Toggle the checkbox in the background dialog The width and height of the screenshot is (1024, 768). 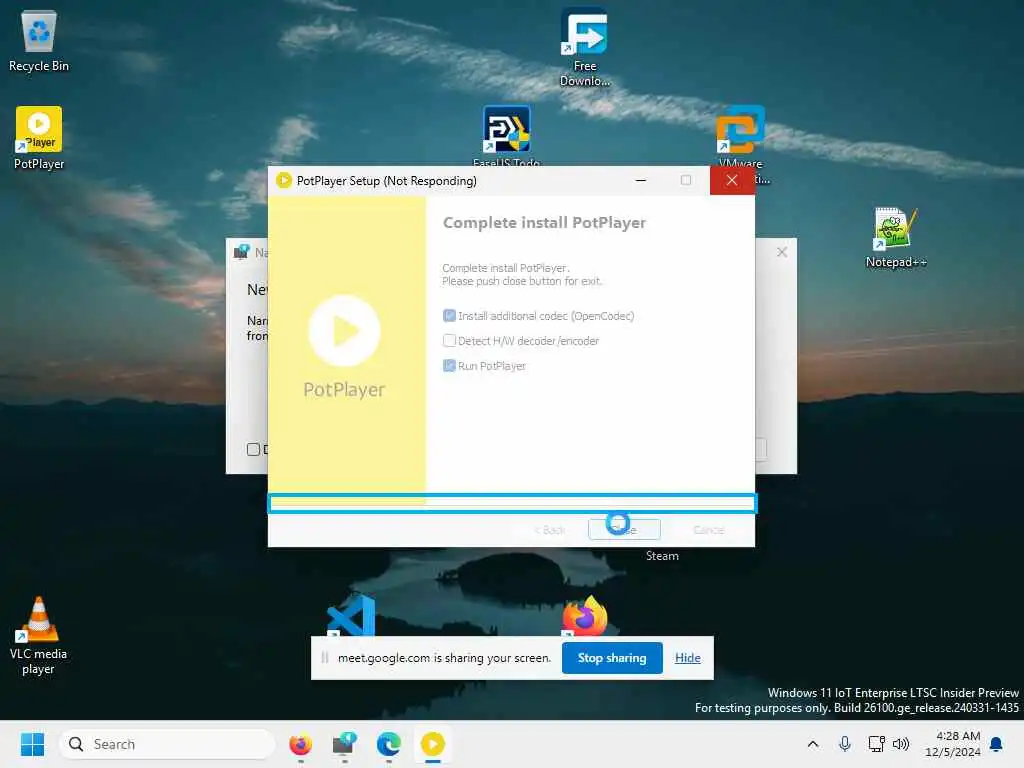point(253,449)
